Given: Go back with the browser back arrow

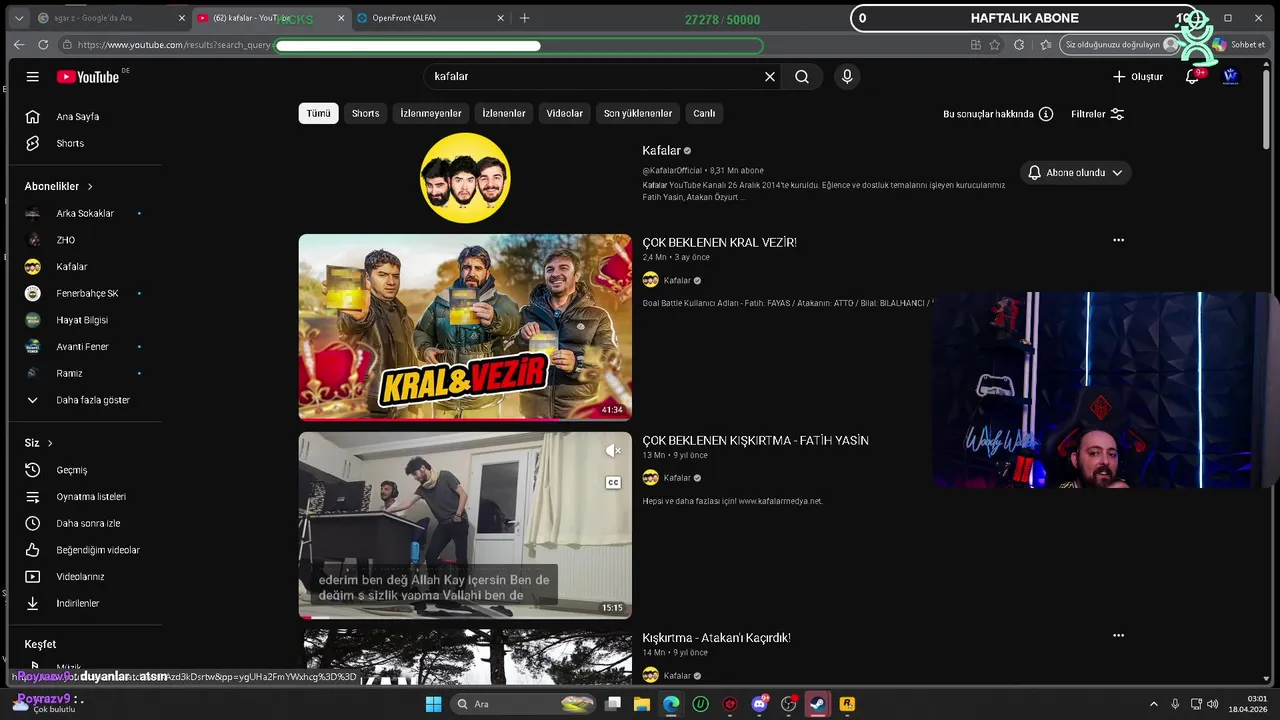Looking at the screenshot, I should [19, 45].
